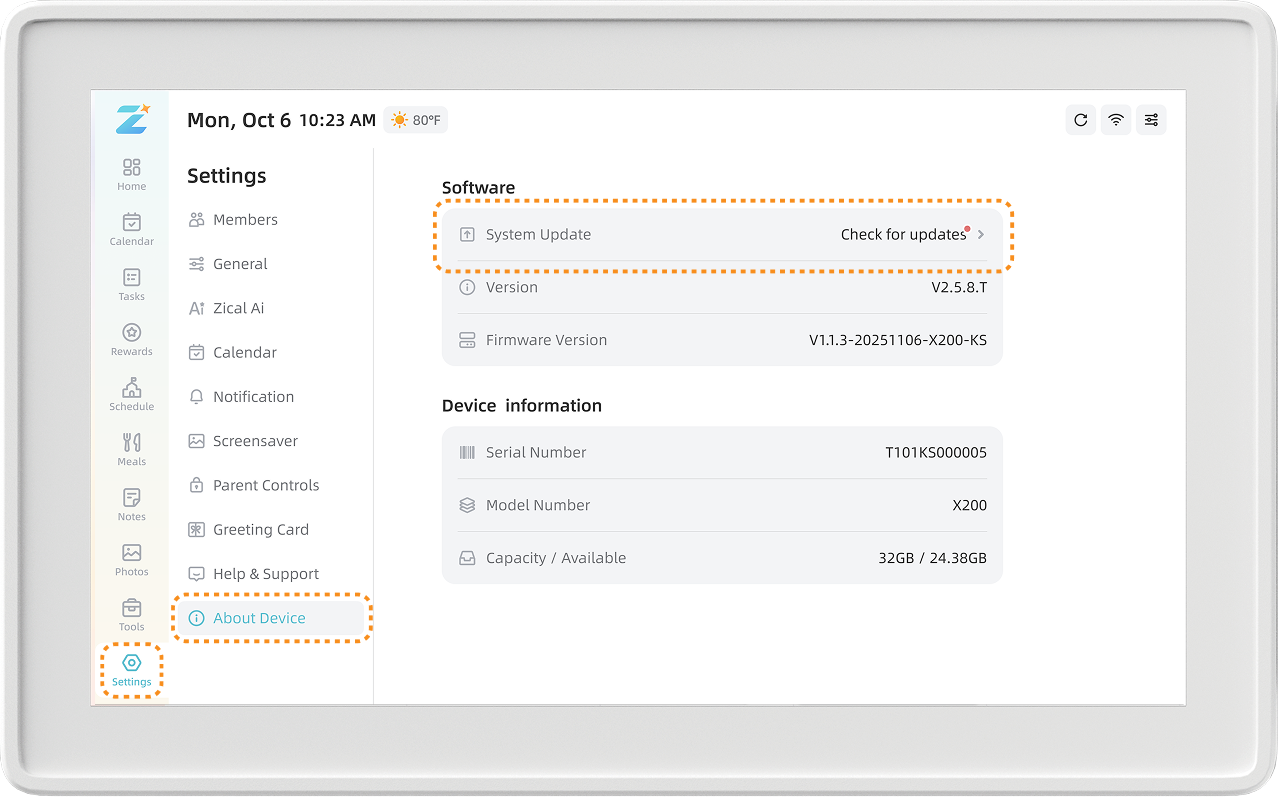Image resolution: width=1281 pixels, height=799 pixels.
Task: Click the 80°F weather widget
Action: [416, 120]
